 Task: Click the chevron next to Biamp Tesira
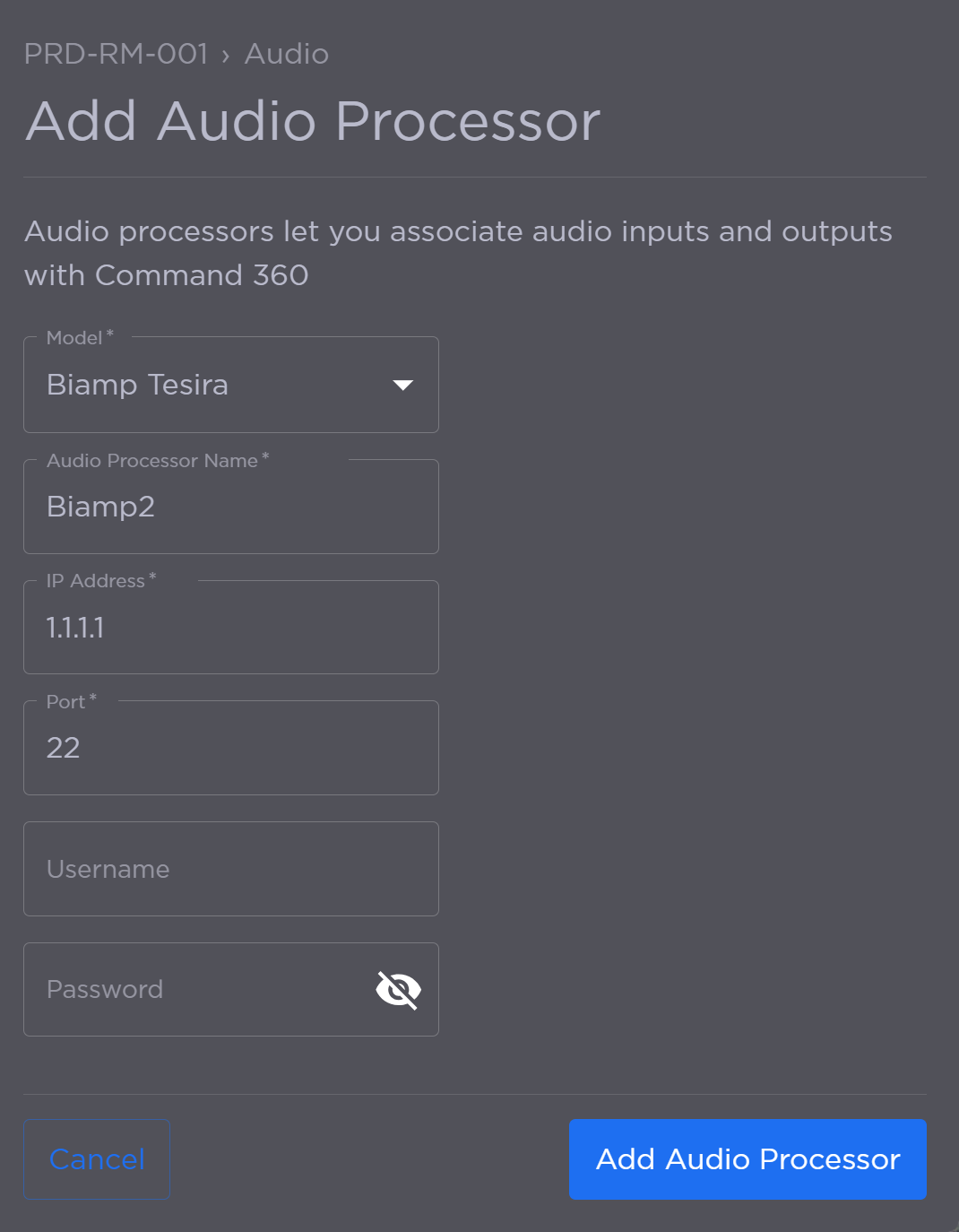403,385
